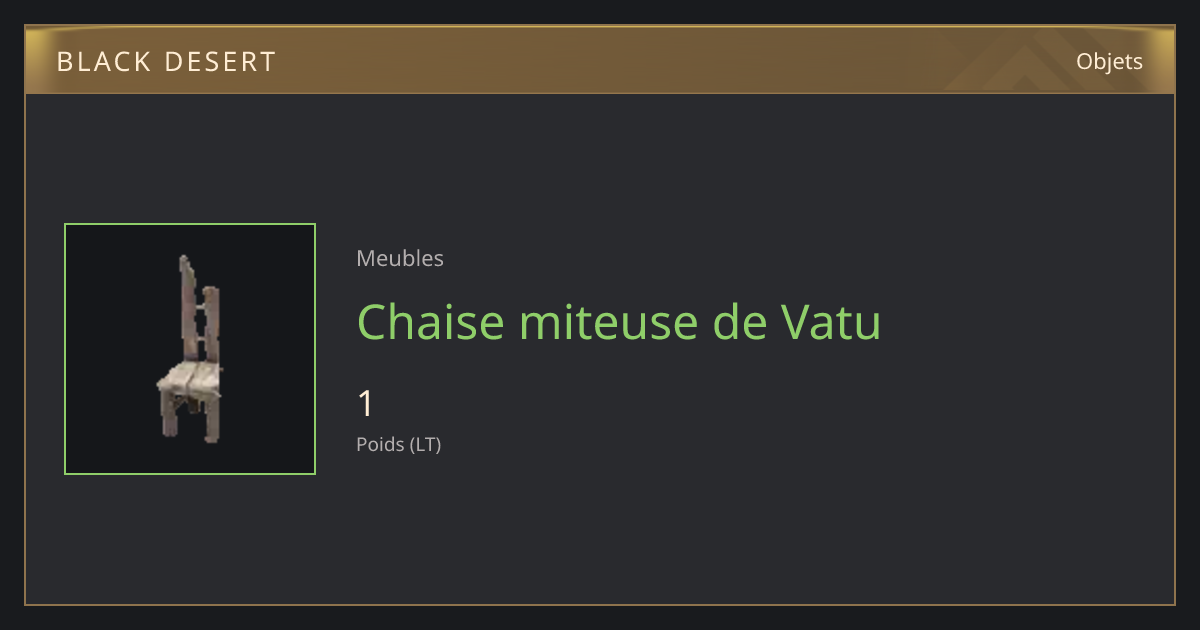Select the Meubles category label
1200x630 pixels.
[x=400, y=258]
